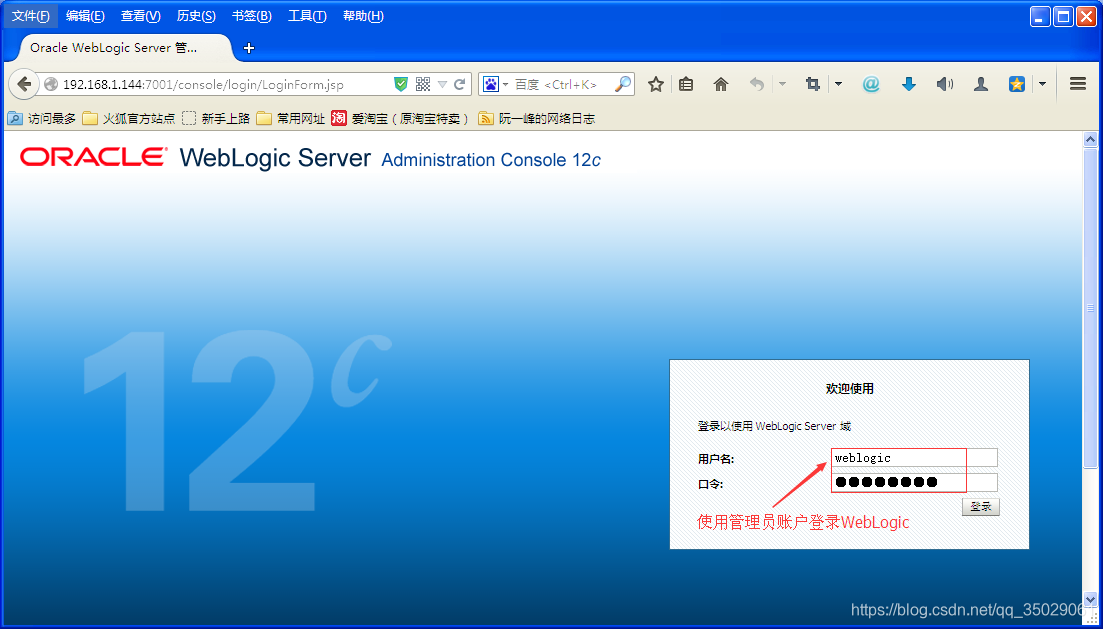Open the 爱淘宝 bookmark
Screen dimensions: 1103x629
pyautogui.click(x=400, y=118)
